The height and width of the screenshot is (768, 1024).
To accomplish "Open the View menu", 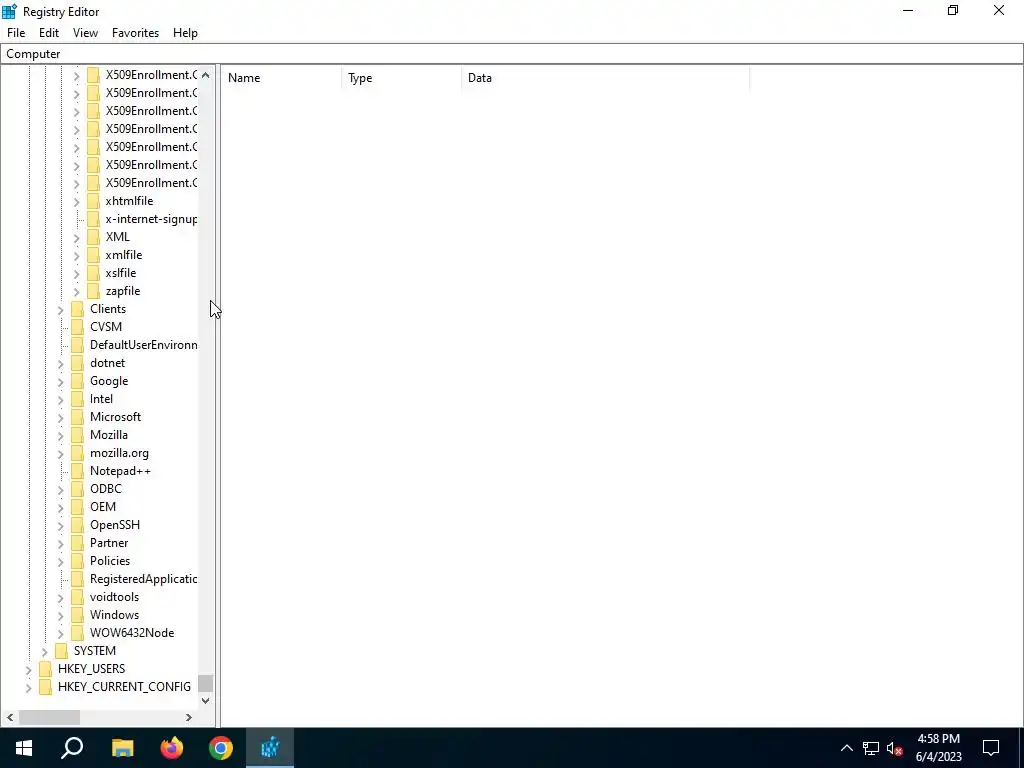I will 86,33.
